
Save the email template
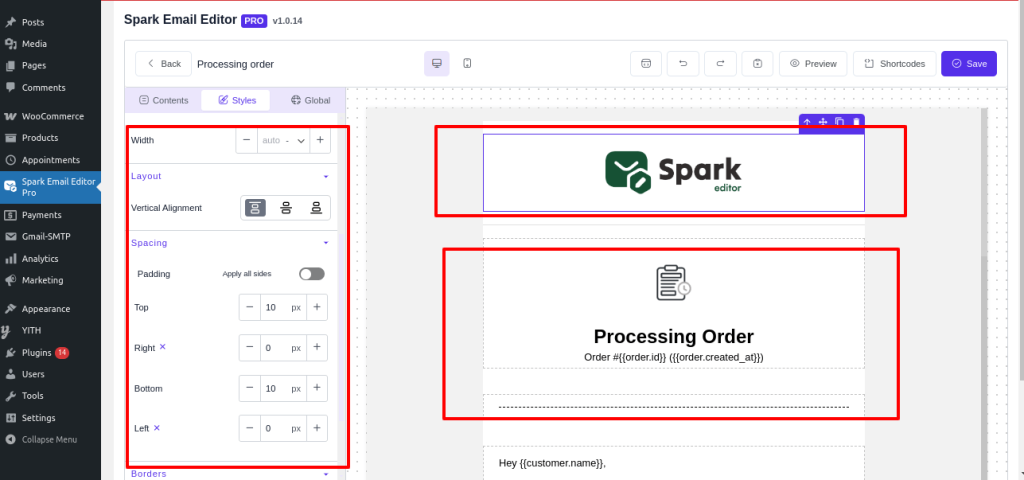(969, 63)
